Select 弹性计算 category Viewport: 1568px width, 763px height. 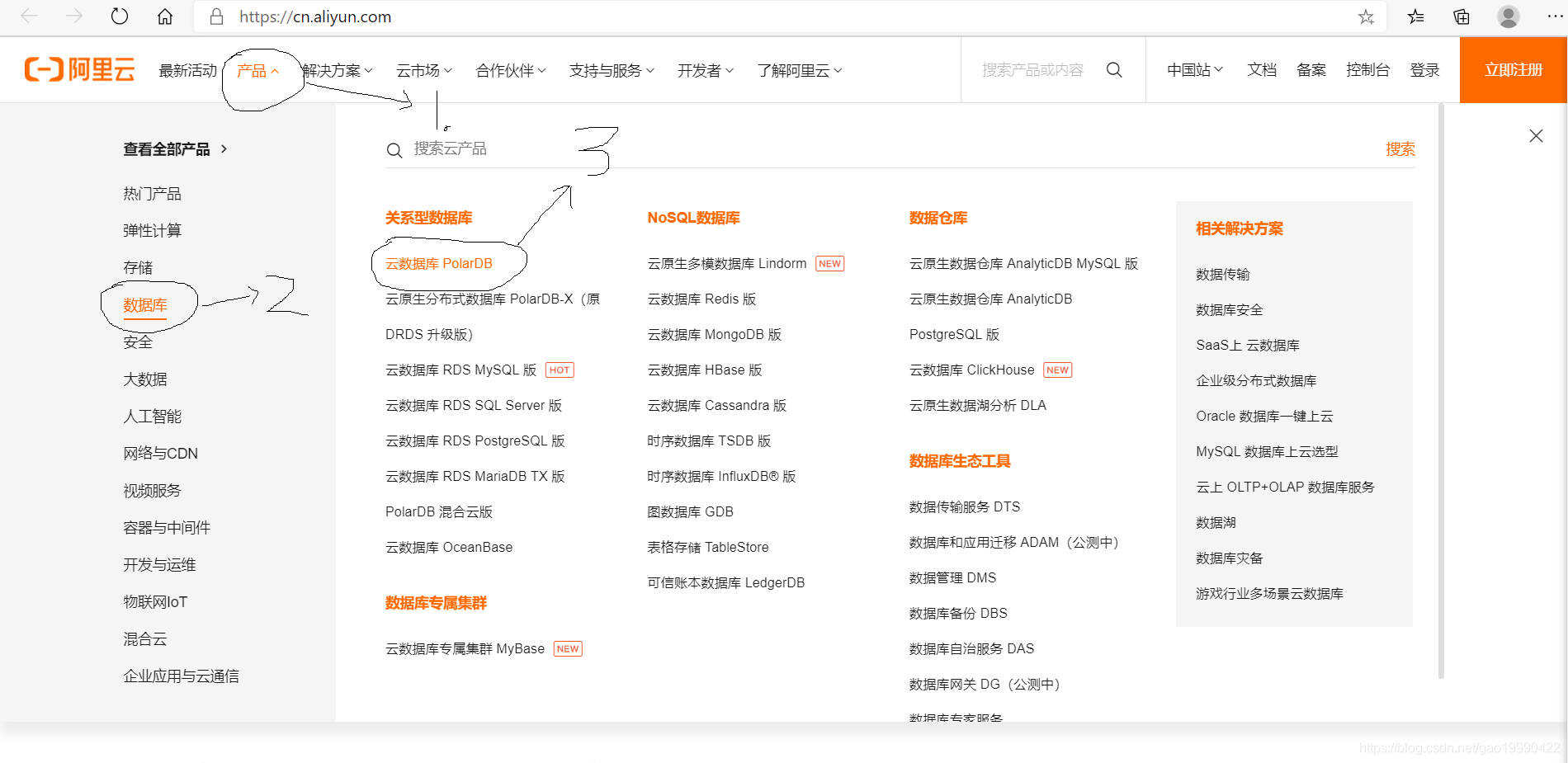tap(152, 231)
